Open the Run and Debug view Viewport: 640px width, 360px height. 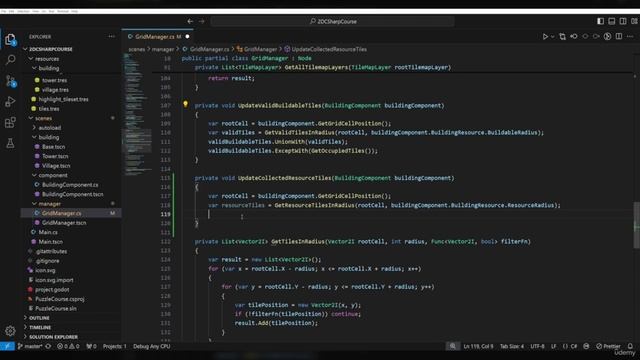click(10, 102)
